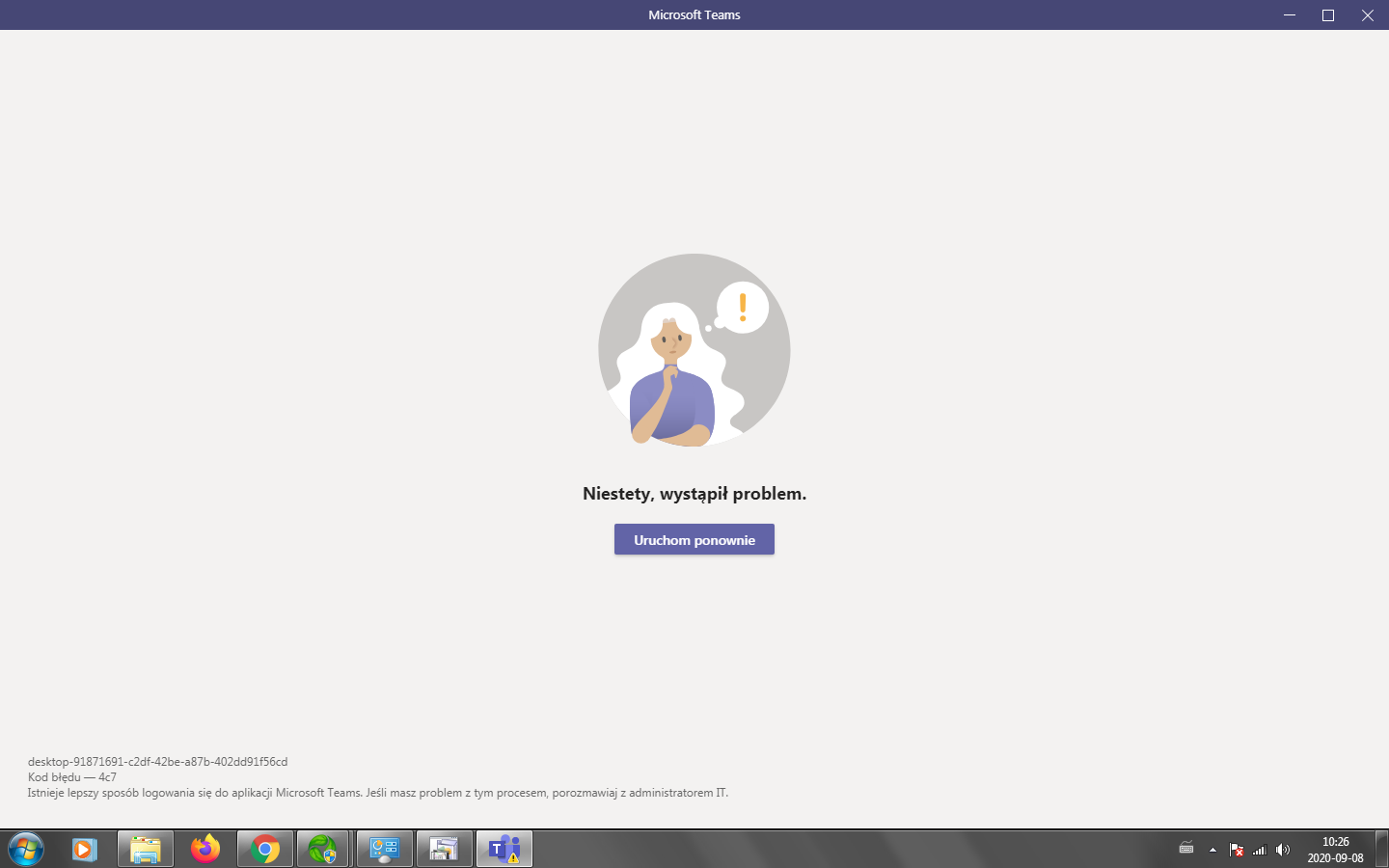This screenshot has height=868, width=1389.
Task: Click the 'Niestety, wystąpił problem.' heading
Action: 694,494
